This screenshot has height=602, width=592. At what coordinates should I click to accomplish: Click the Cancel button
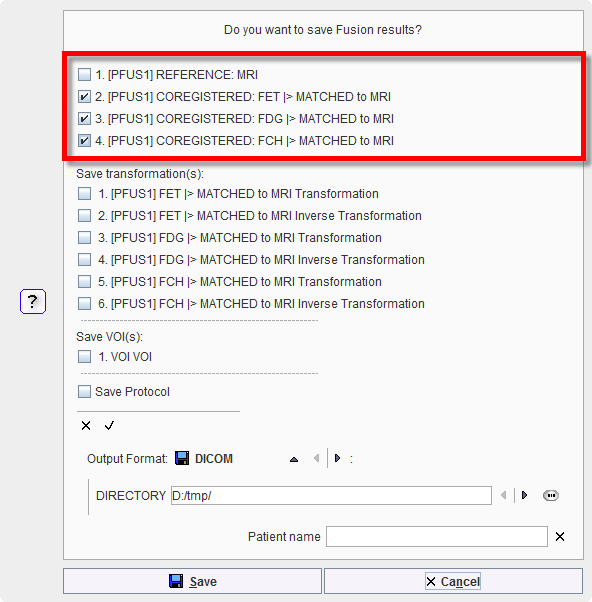pos(453,581)
